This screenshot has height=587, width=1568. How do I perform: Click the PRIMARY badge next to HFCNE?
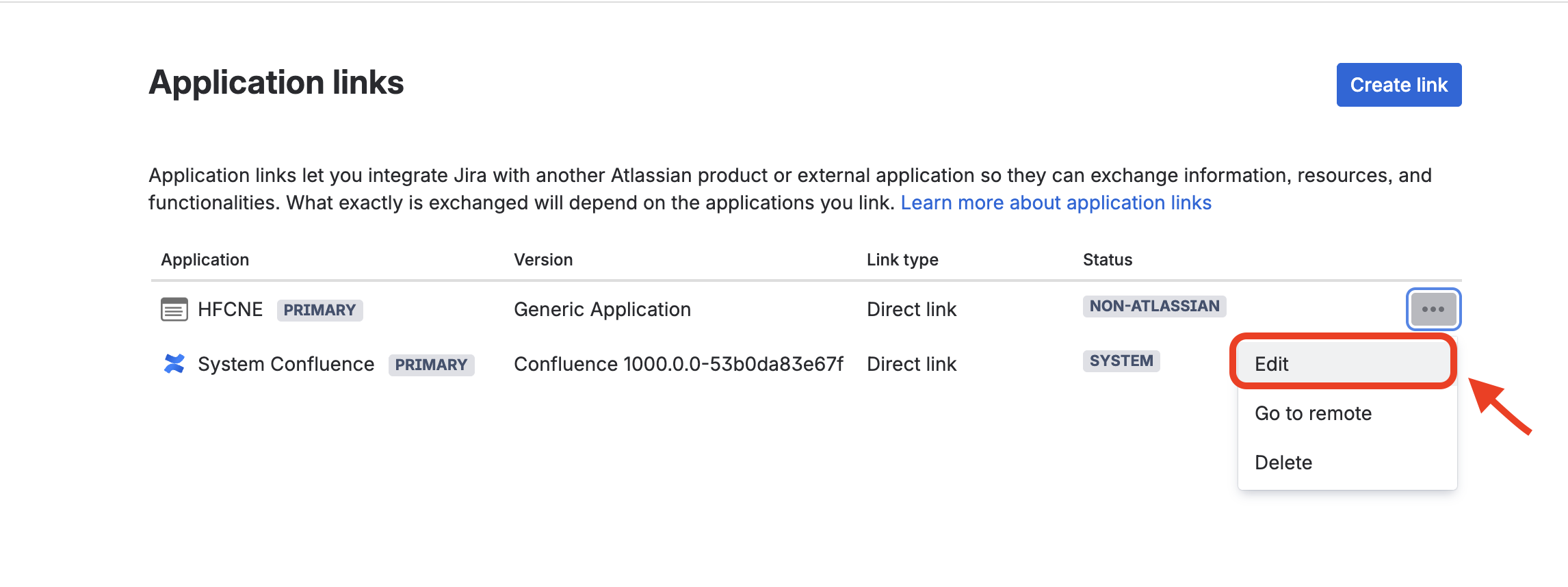click(319, 310)
